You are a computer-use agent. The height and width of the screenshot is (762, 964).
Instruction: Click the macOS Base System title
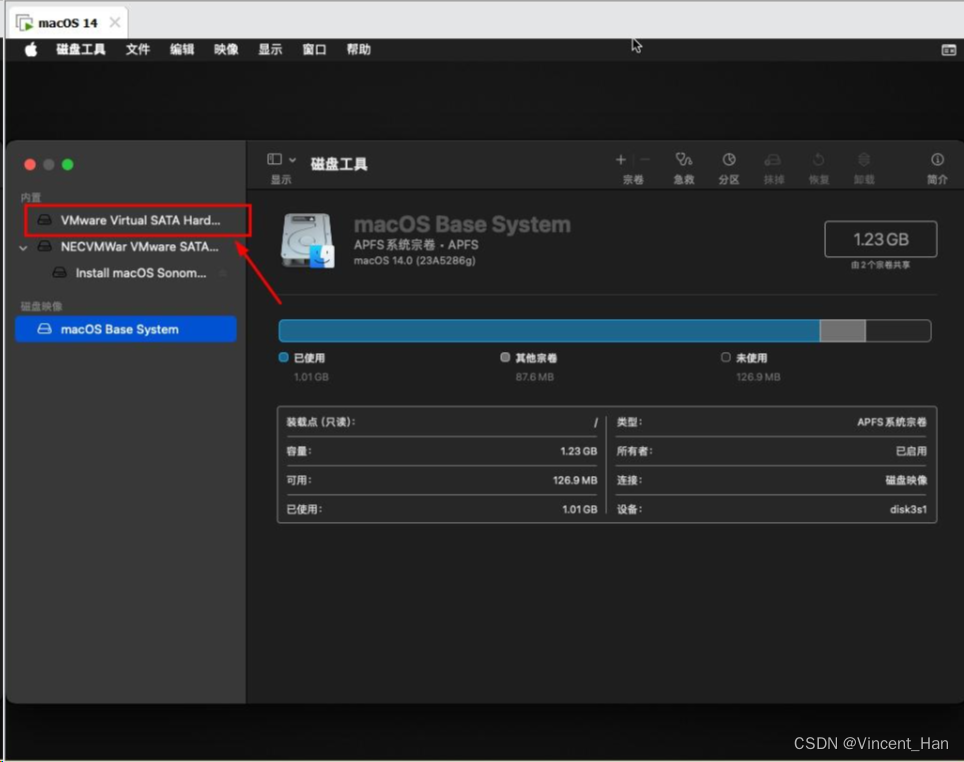coord(462,224)
